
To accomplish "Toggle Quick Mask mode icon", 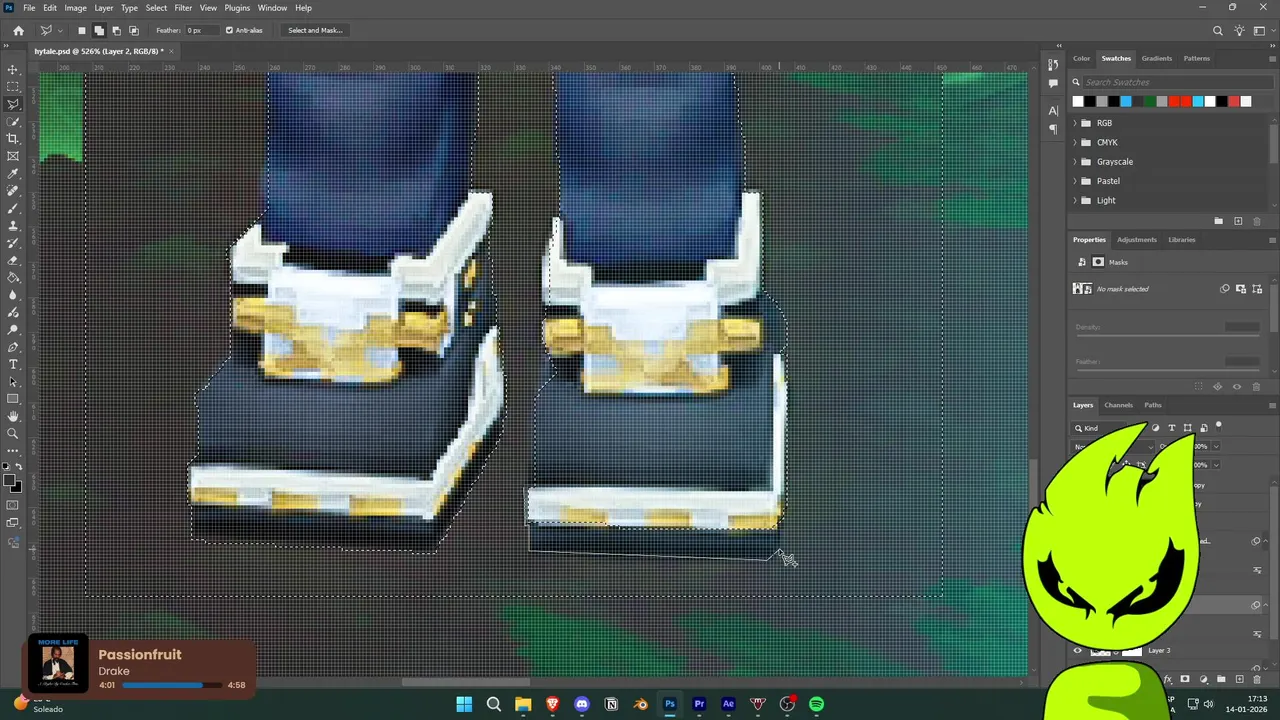I will (x=13, y=506).
